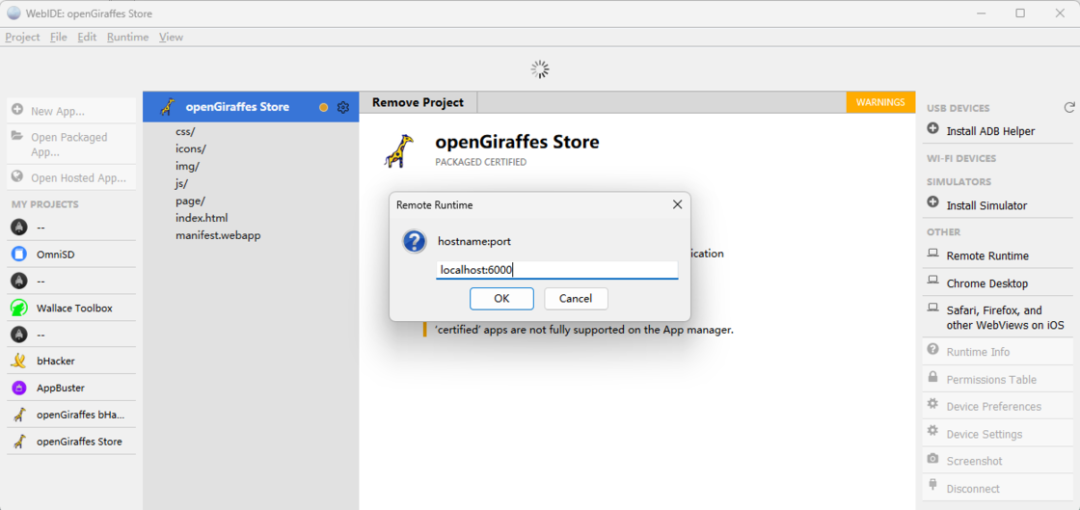
Task: Open the Project menu
Action: [x=23, y=37]
